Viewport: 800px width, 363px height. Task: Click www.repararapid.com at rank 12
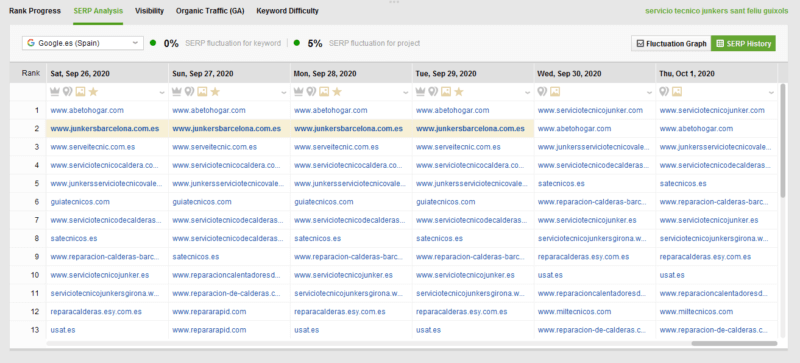click(x=209, y=311)
